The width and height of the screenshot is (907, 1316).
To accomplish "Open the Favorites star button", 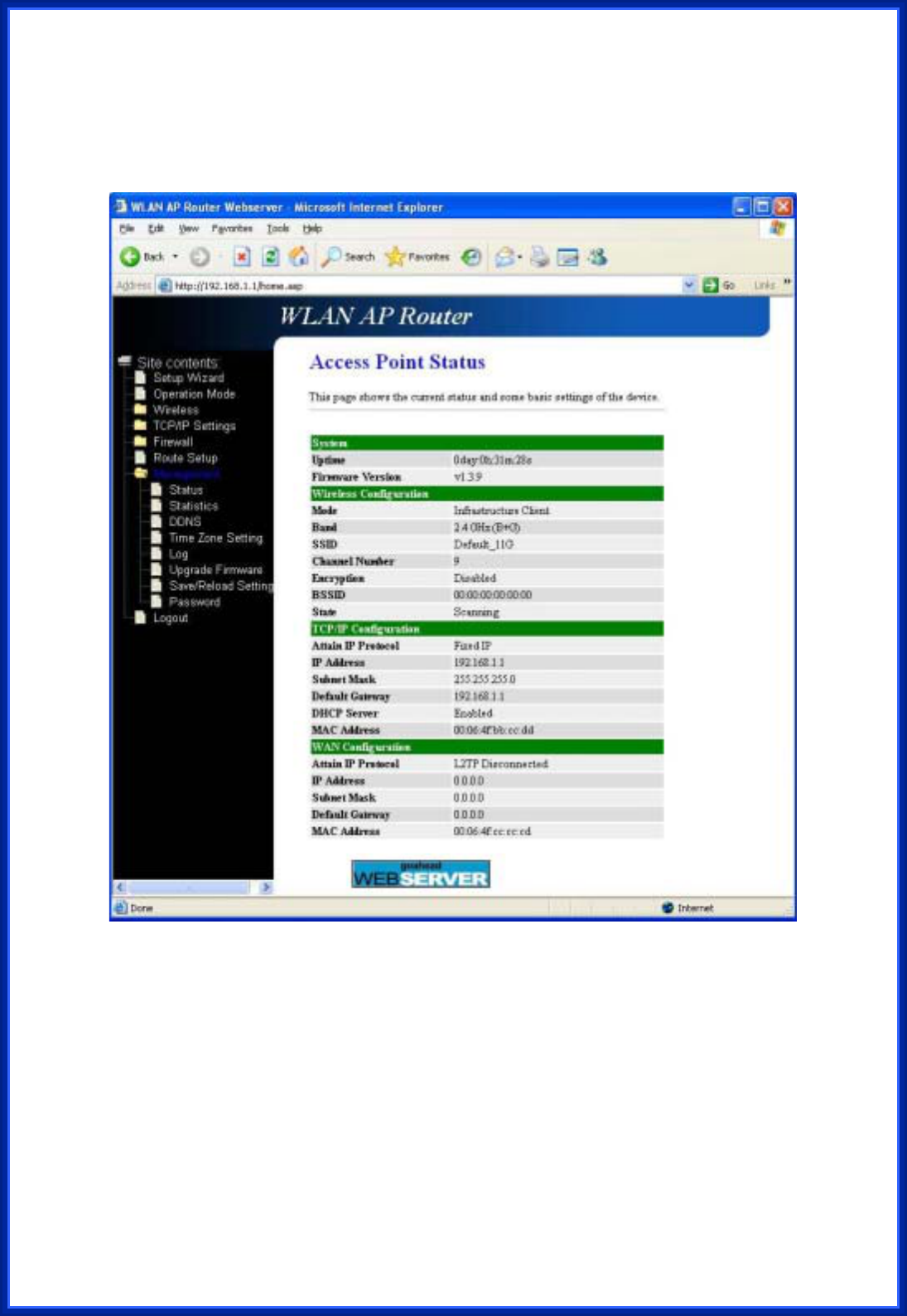I will click(x=417, y=257).
